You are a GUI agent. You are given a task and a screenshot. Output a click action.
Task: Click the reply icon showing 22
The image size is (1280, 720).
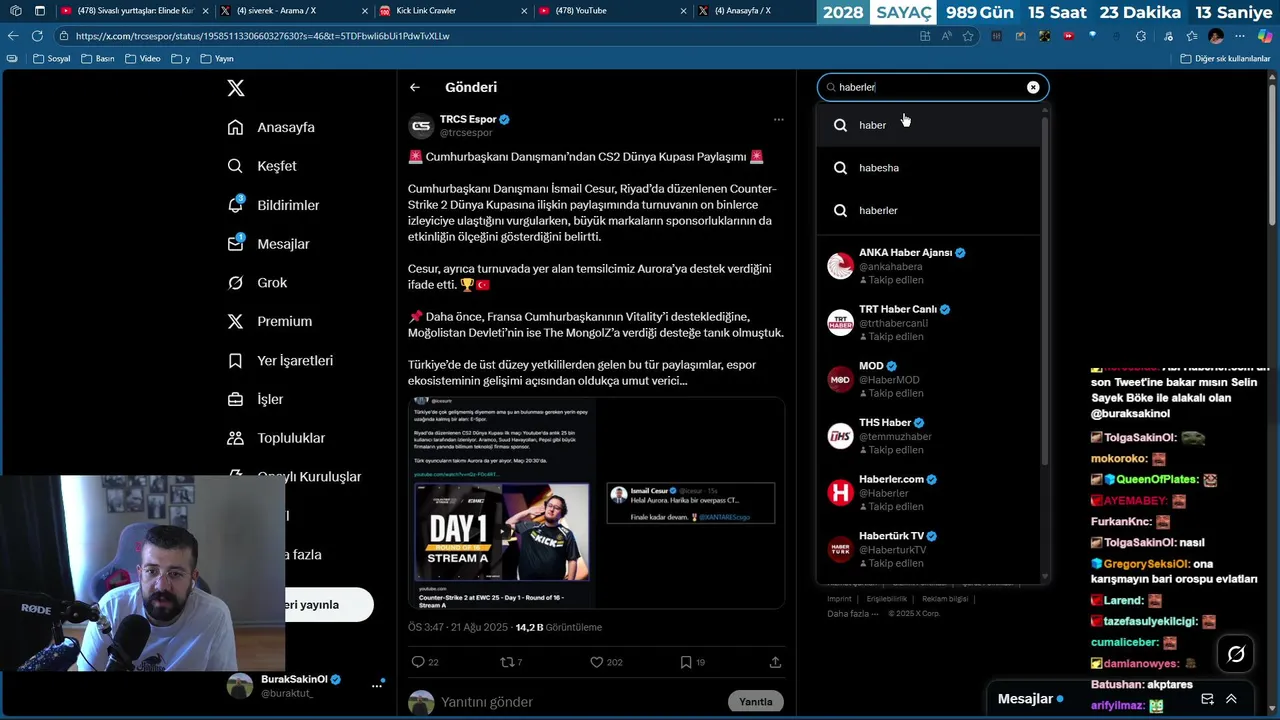coord(425,662)
